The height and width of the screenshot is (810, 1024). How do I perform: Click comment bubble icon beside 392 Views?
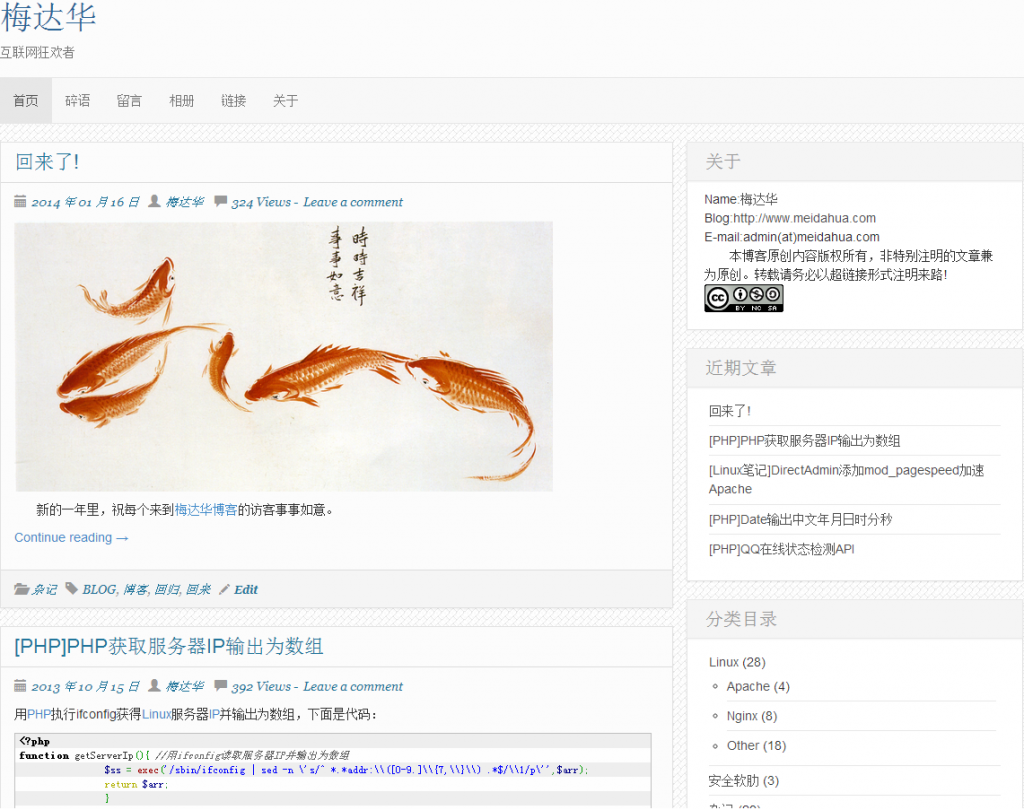click(221, 686)
